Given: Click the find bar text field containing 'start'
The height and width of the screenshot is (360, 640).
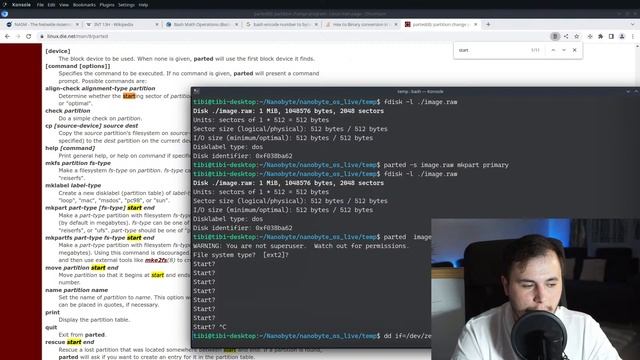Looking at the screenshot, I should pos(492,50).
